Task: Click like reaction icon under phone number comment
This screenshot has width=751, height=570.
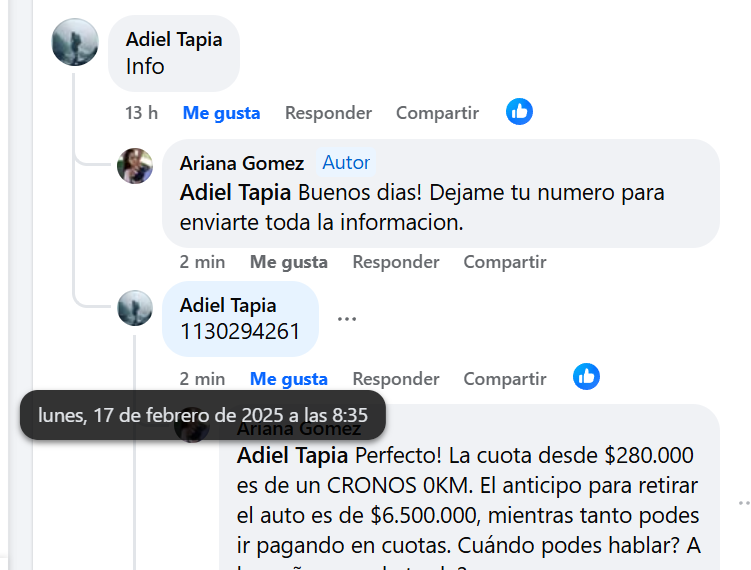Action: click(586, 376)
